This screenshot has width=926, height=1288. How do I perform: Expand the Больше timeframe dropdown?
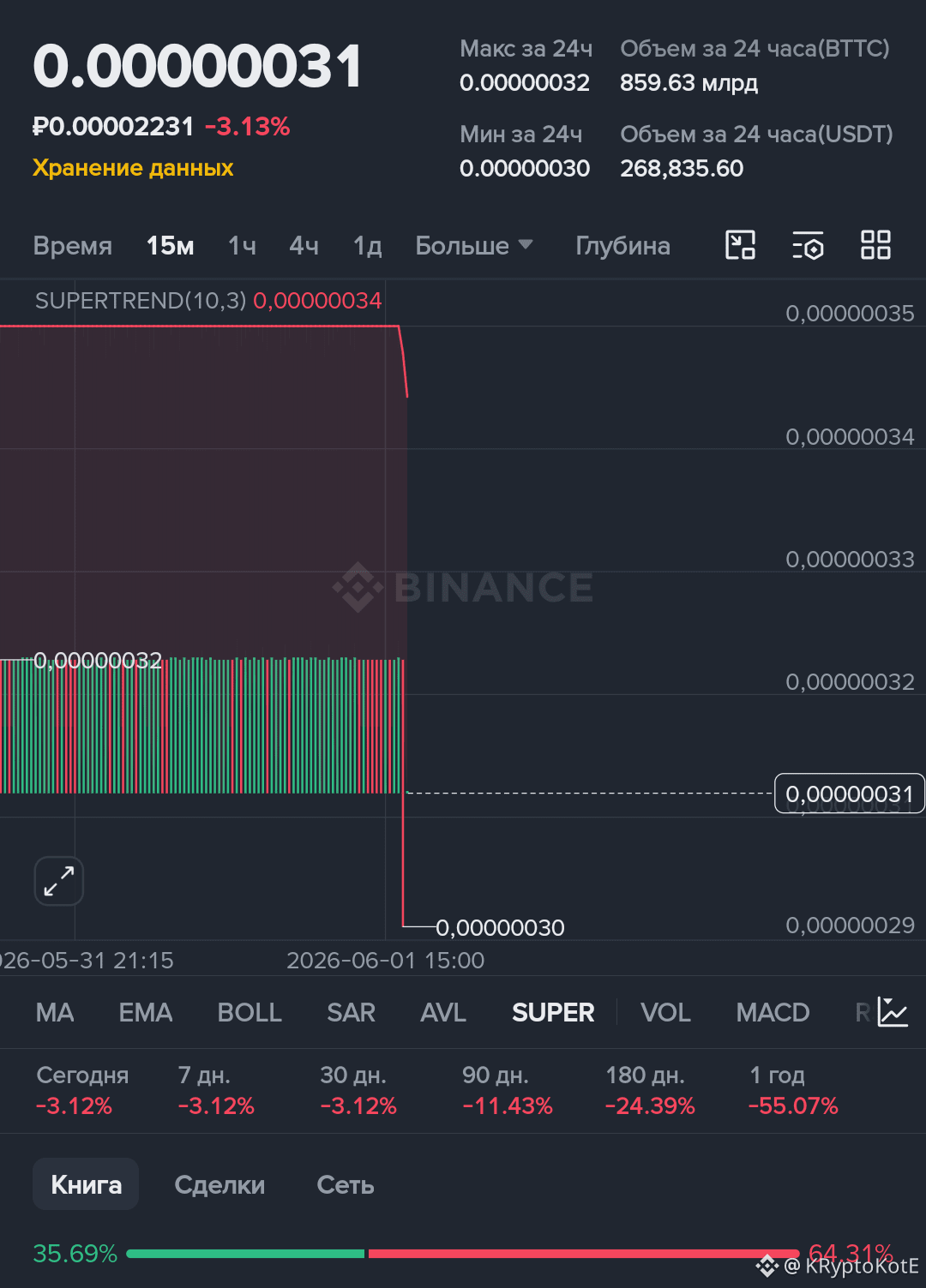click(x=474, y=246)
